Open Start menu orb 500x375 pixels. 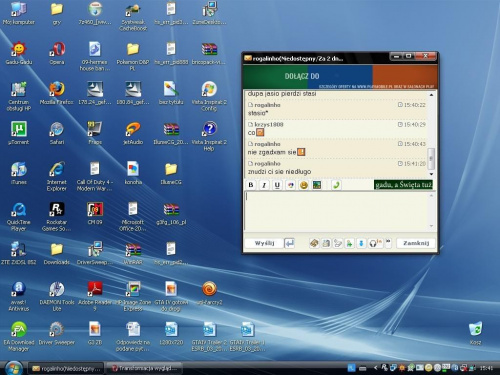pyautogui.click(x=14, y=368)
